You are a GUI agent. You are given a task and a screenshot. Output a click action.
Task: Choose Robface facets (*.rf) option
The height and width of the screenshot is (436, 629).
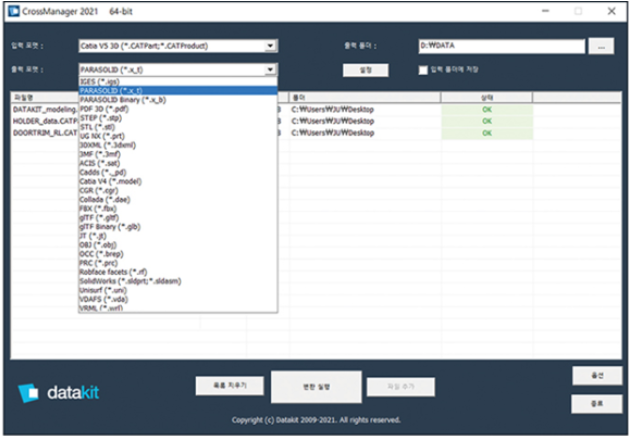pyautogui.click(x=178, y=272)
